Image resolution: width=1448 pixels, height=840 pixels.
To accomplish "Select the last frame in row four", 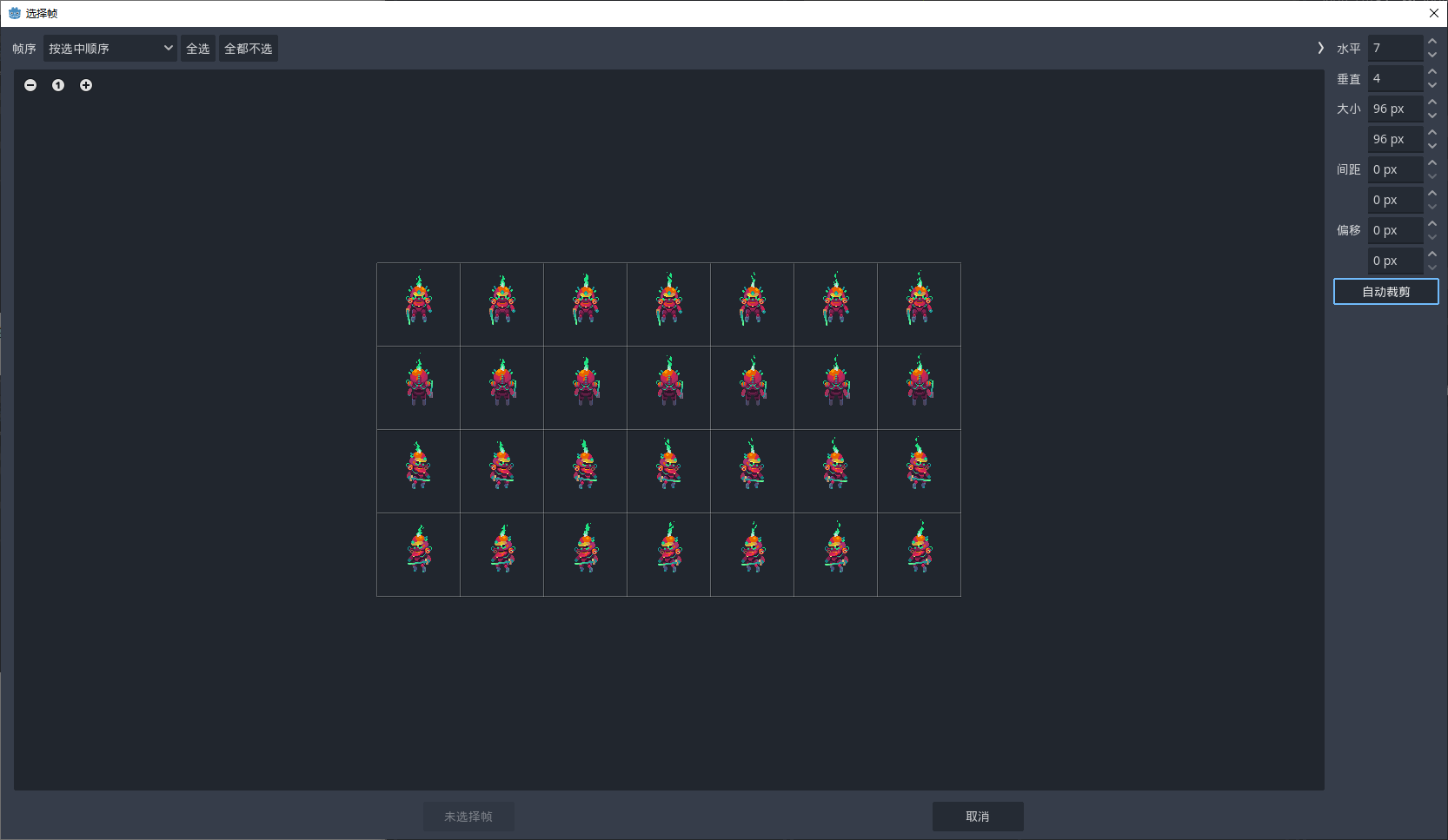I will click(x=920, y=555).
